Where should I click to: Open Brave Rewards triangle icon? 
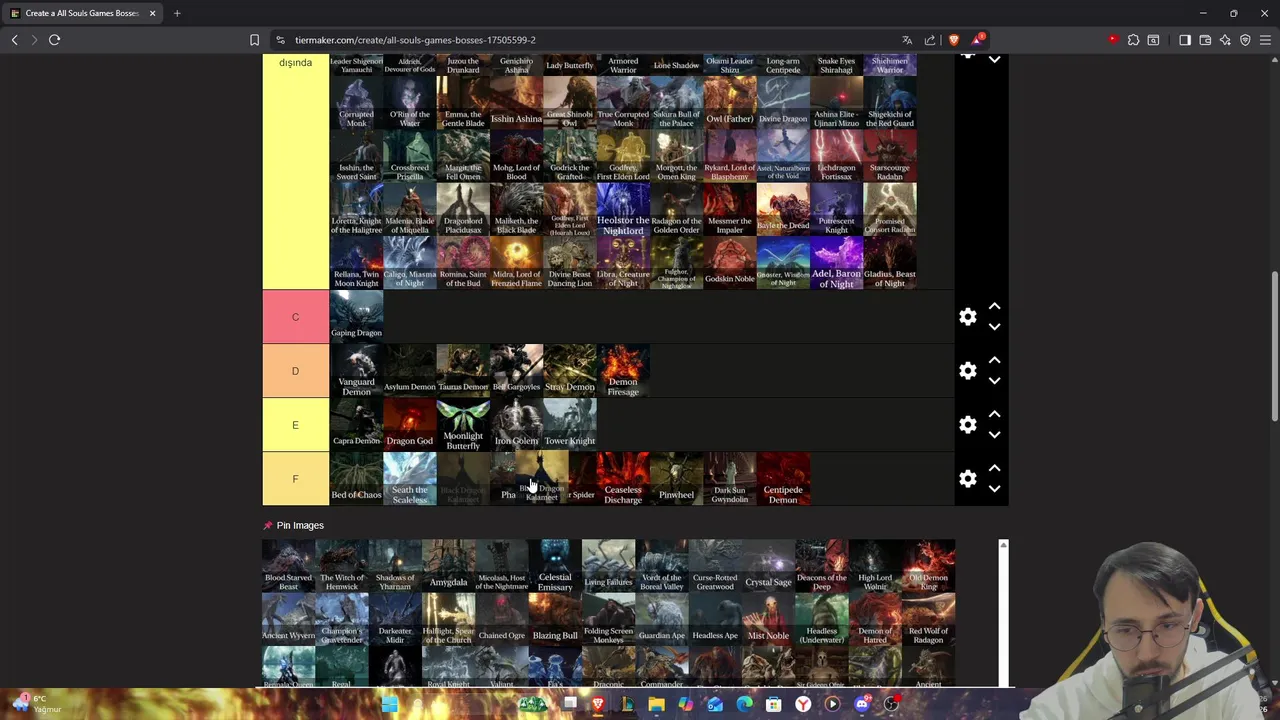pyautogui.click(x=977, y=40)
